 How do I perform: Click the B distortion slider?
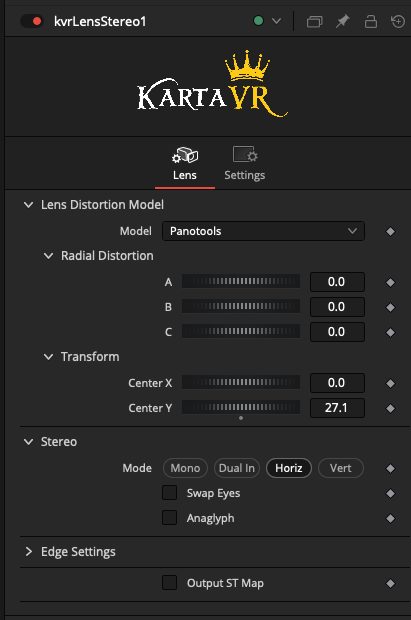coord(241,307)
